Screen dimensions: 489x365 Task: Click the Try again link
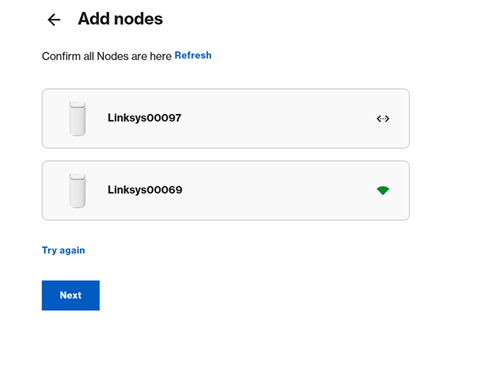(63, 250)
